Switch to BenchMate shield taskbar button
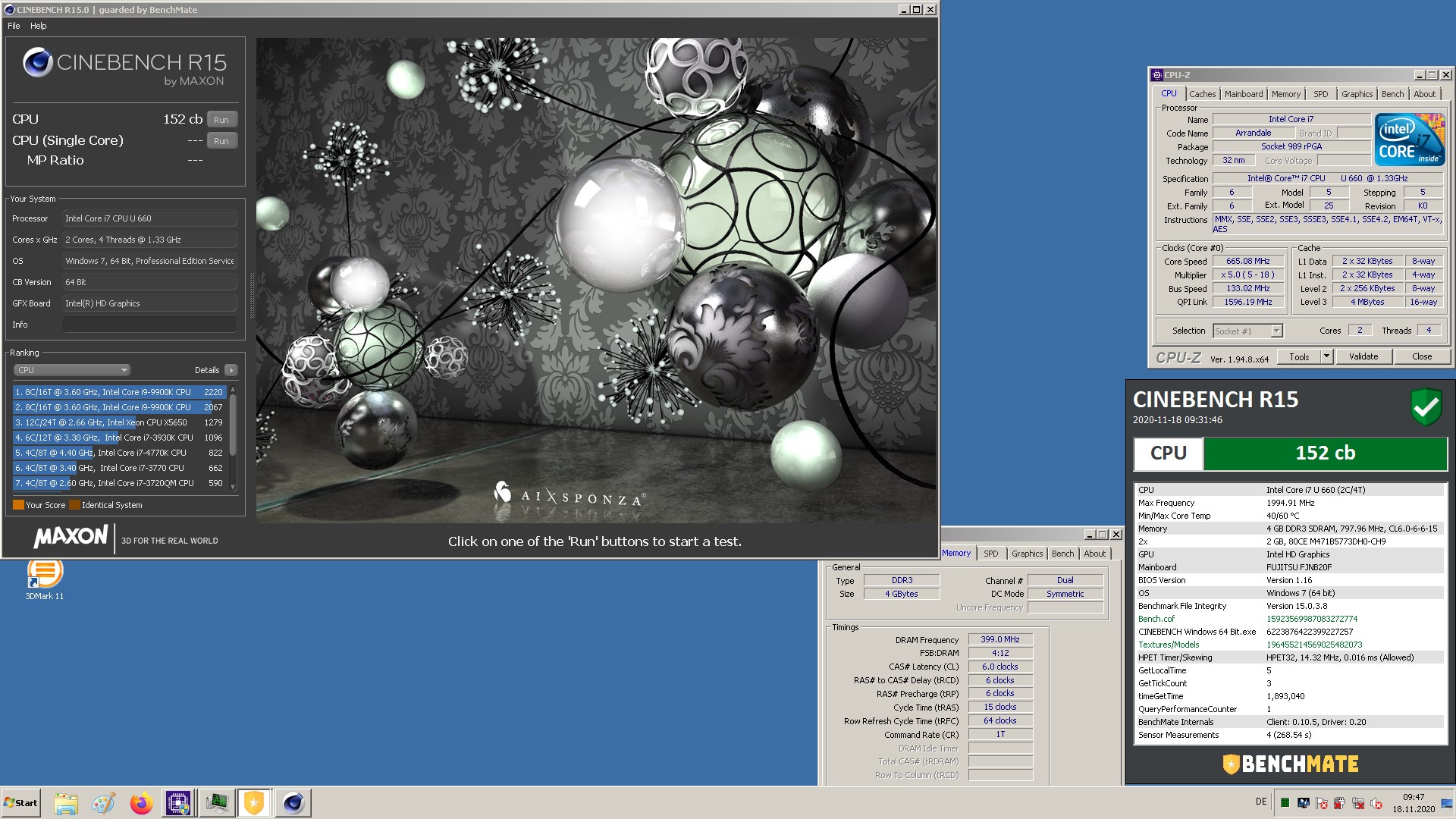Image resolution: width=1456 pixels, height=819 pixels. tap(254, 803)
